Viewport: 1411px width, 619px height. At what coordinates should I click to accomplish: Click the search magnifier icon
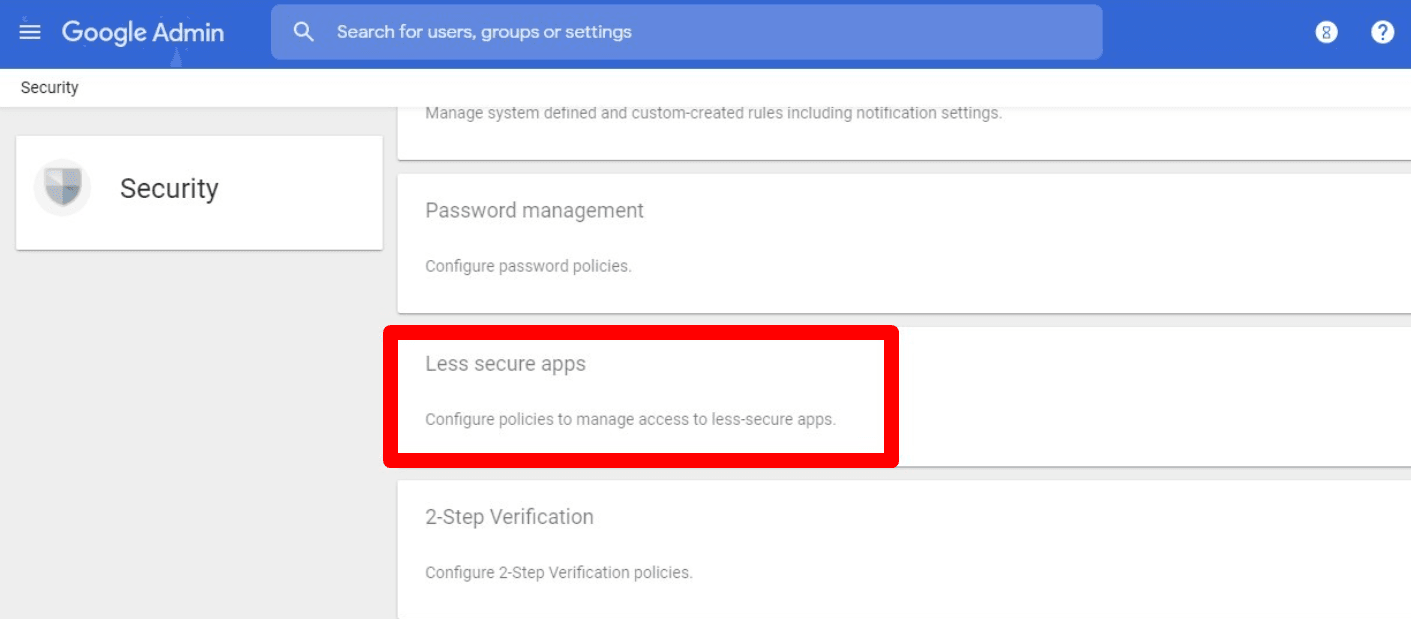(x=303, y=31)
